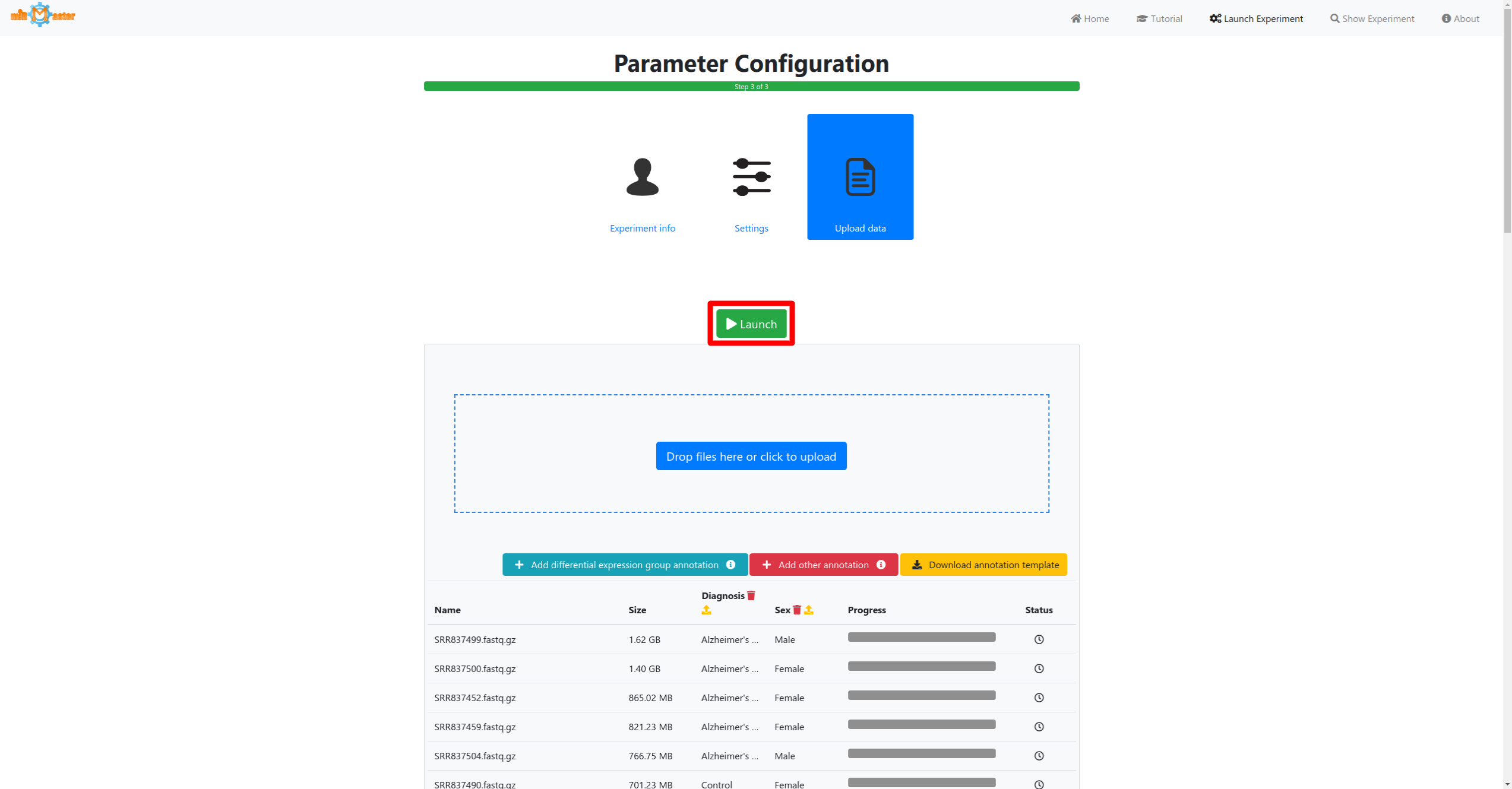Viewport: 1512px width, 789px height.
Task: Select the Upload data step tile
Action: tap(860, 177)
